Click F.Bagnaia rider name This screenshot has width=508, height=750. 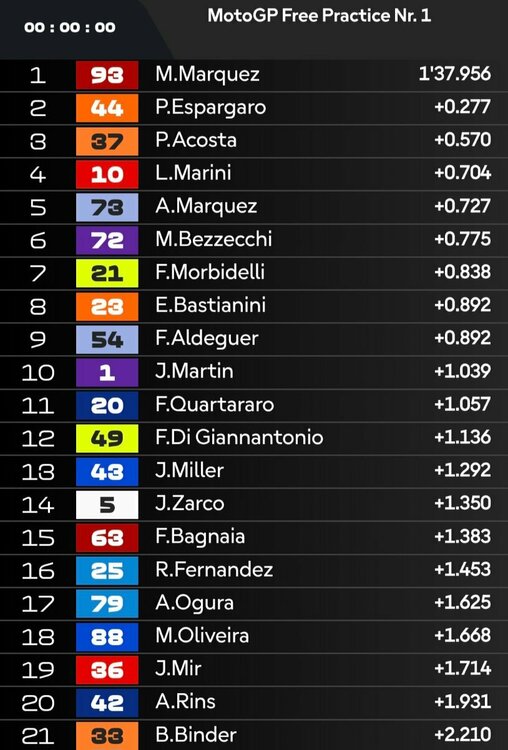tap(200, 537)
